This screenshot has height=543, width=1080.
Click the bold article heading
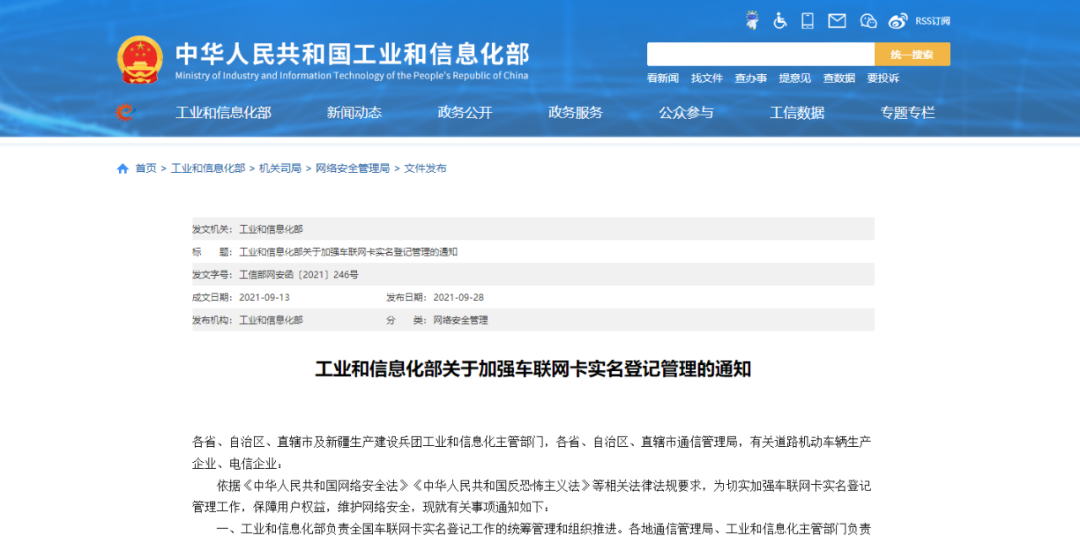pyautogui.click(x=533, y=369)
